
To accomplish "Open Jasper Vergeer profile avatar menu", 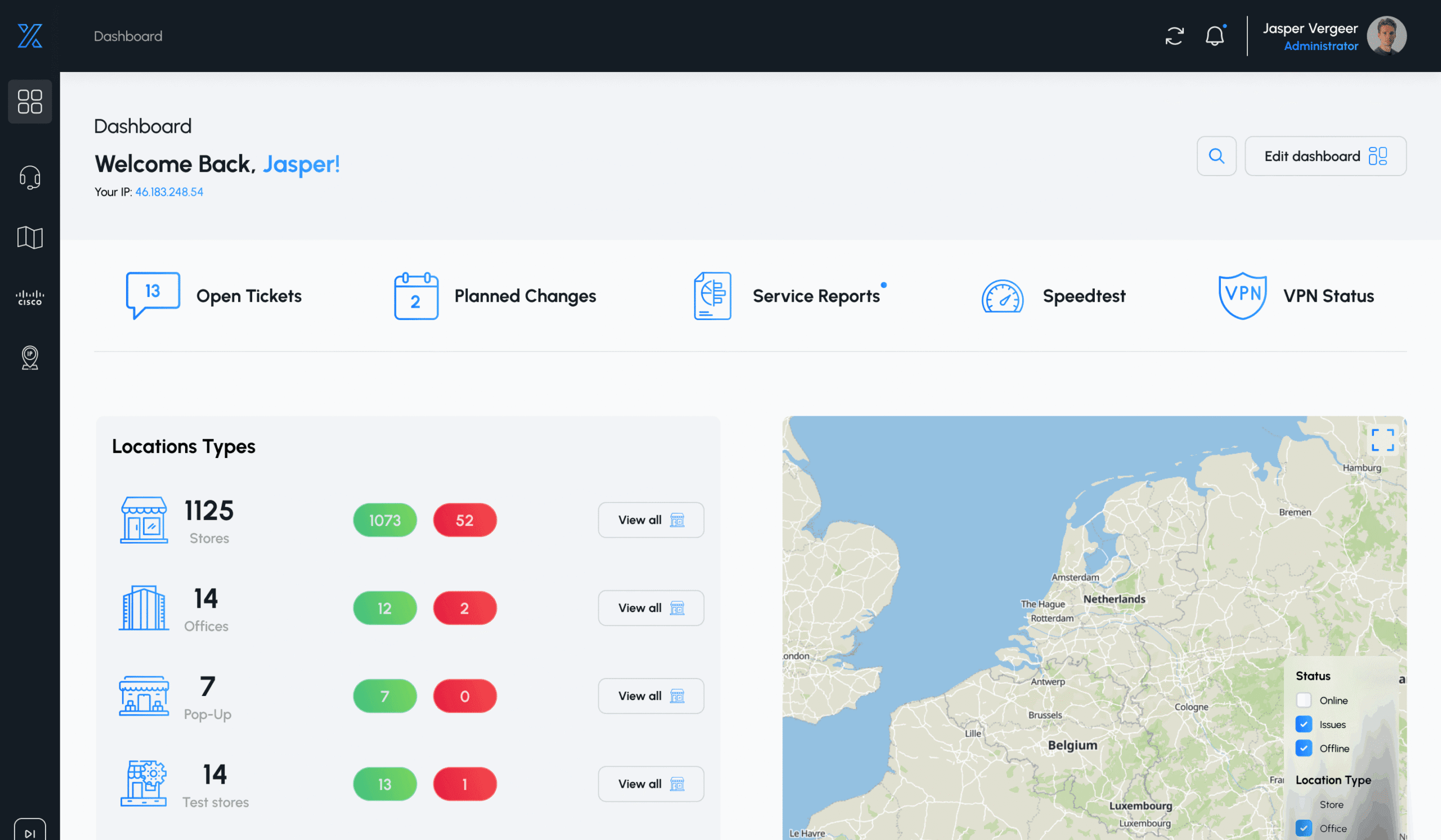I will click(x=1386, y=36).
